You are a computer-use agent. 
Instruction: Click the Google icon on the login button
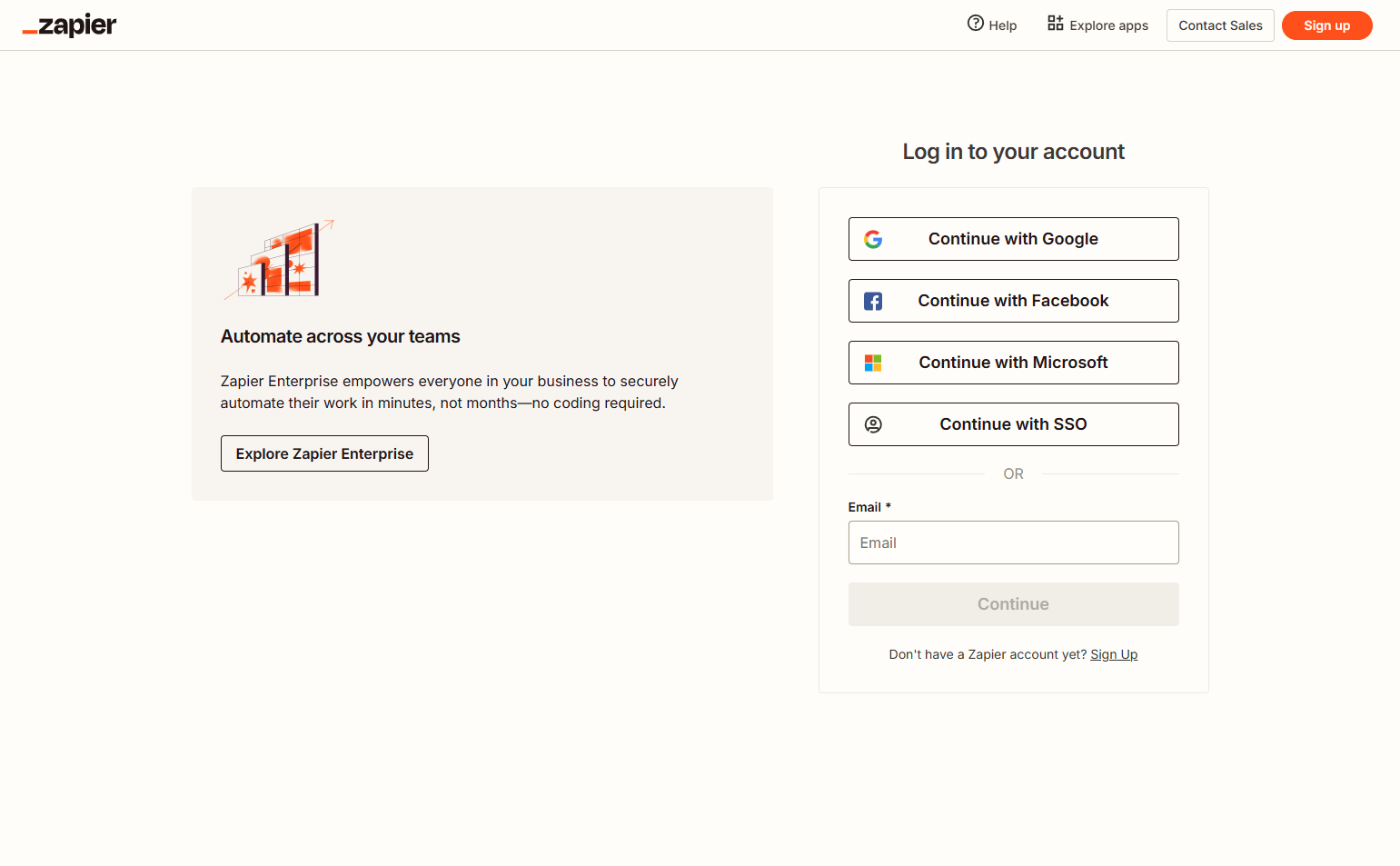click(873, 239)
